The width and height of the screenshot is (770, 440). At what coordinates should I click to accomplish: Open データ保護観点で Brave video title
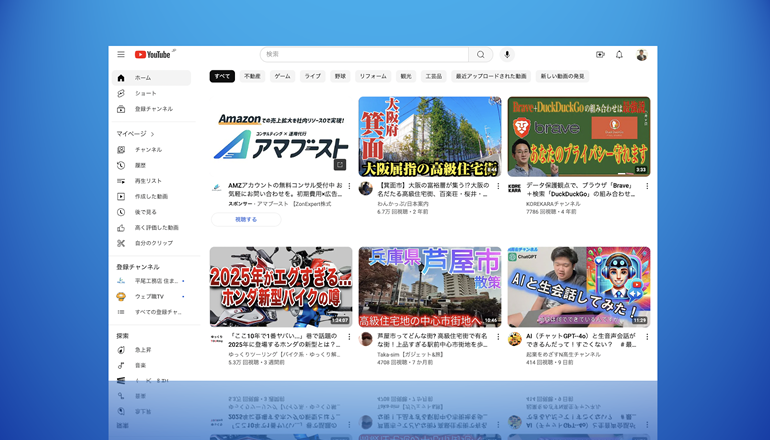click(580, 190)
